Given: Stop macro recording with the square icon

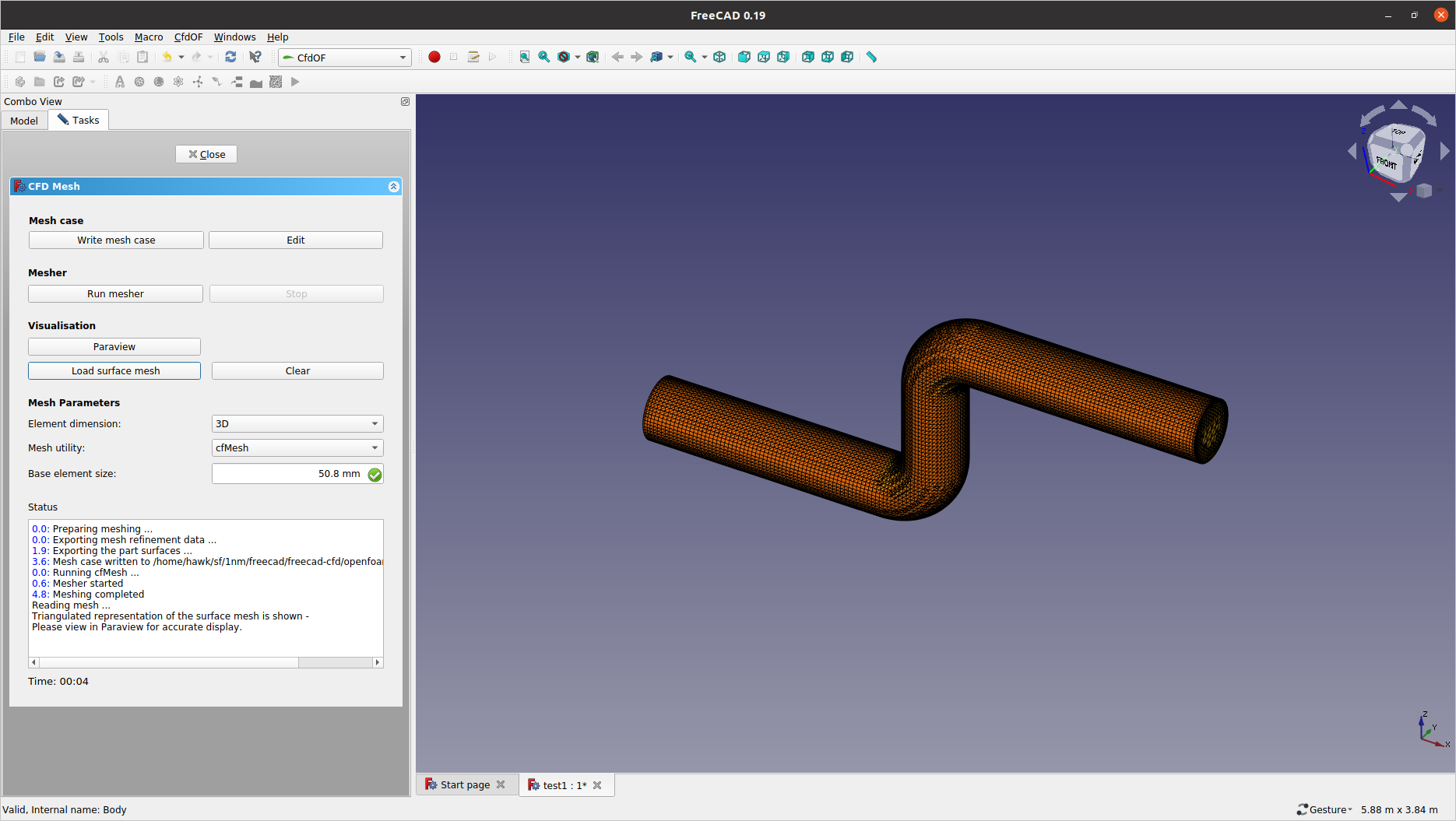Looking at the screenshot, I should pos(454,57).
